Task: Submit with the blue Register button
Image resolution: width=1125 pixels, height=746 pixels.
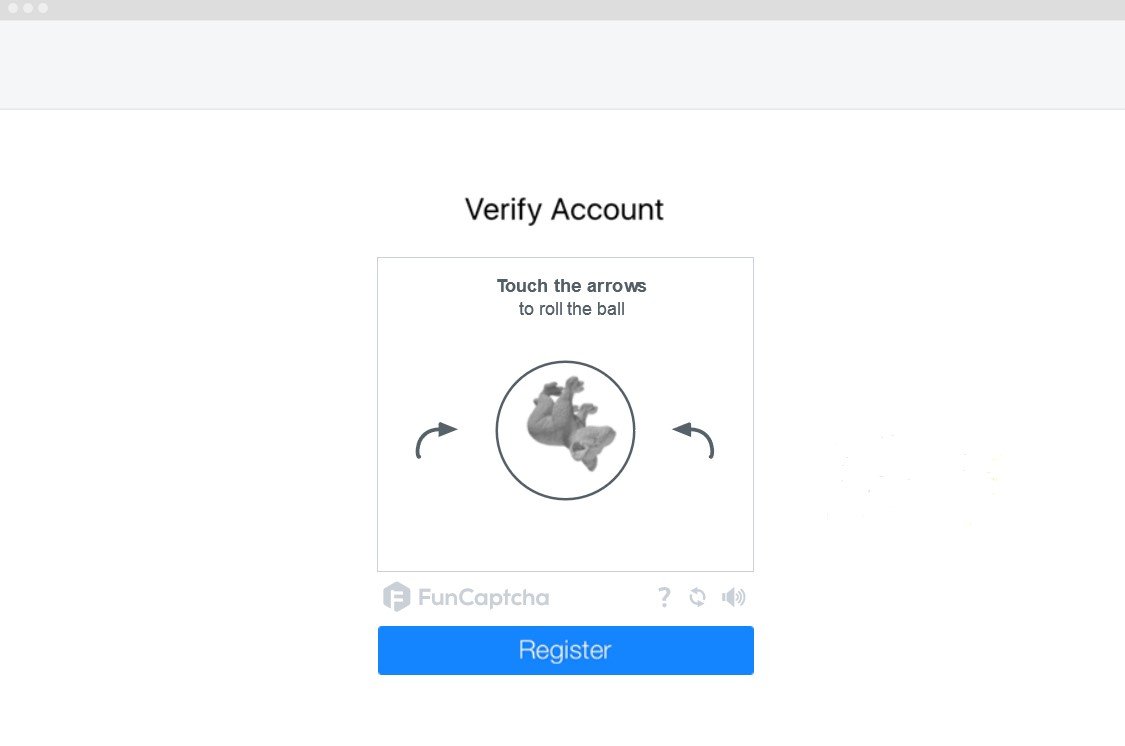Action: pyautogui.click(x=565, y=650)
